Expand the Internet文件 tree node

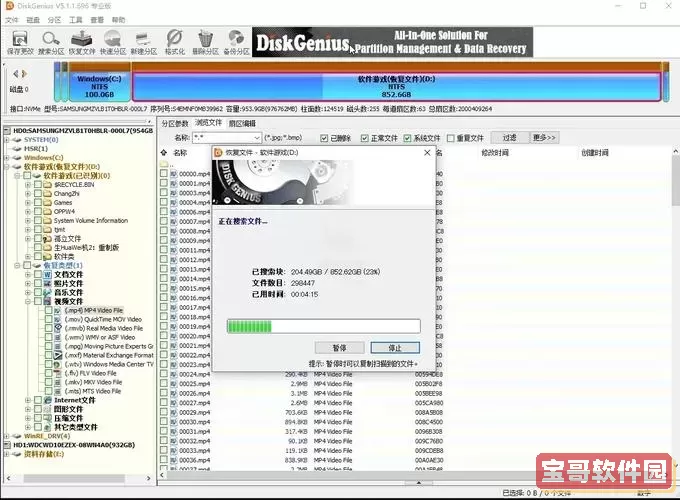click(28, 400)
